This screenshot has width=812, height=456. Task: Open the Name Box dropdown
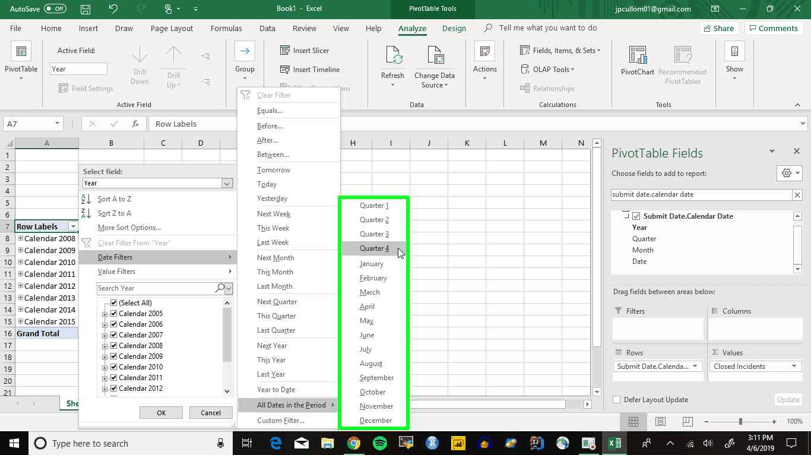tap(57, 124)
